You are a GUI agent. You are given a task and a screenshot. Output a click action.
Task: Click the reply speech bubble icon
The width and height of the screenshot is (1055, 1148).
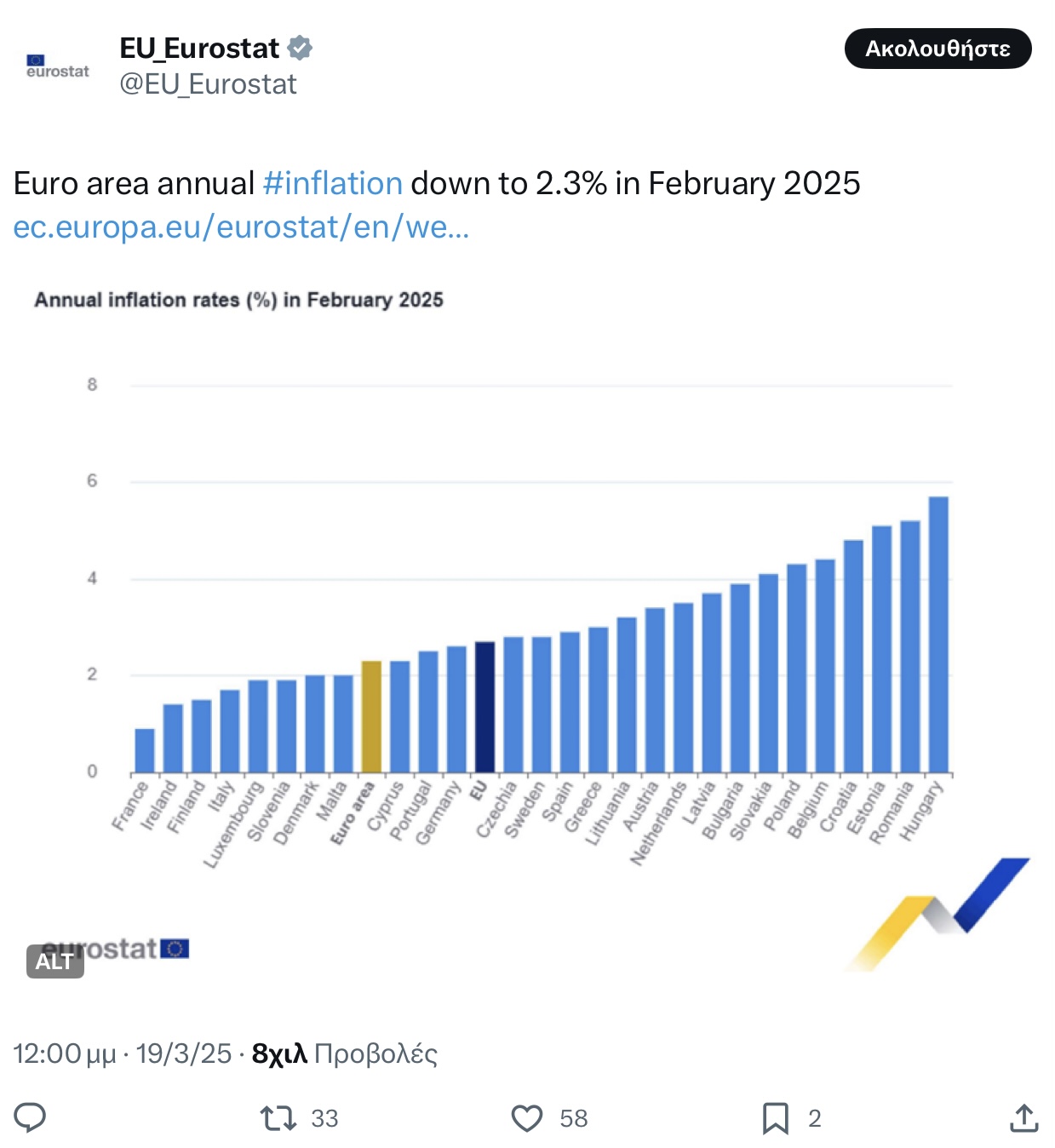30,1116
